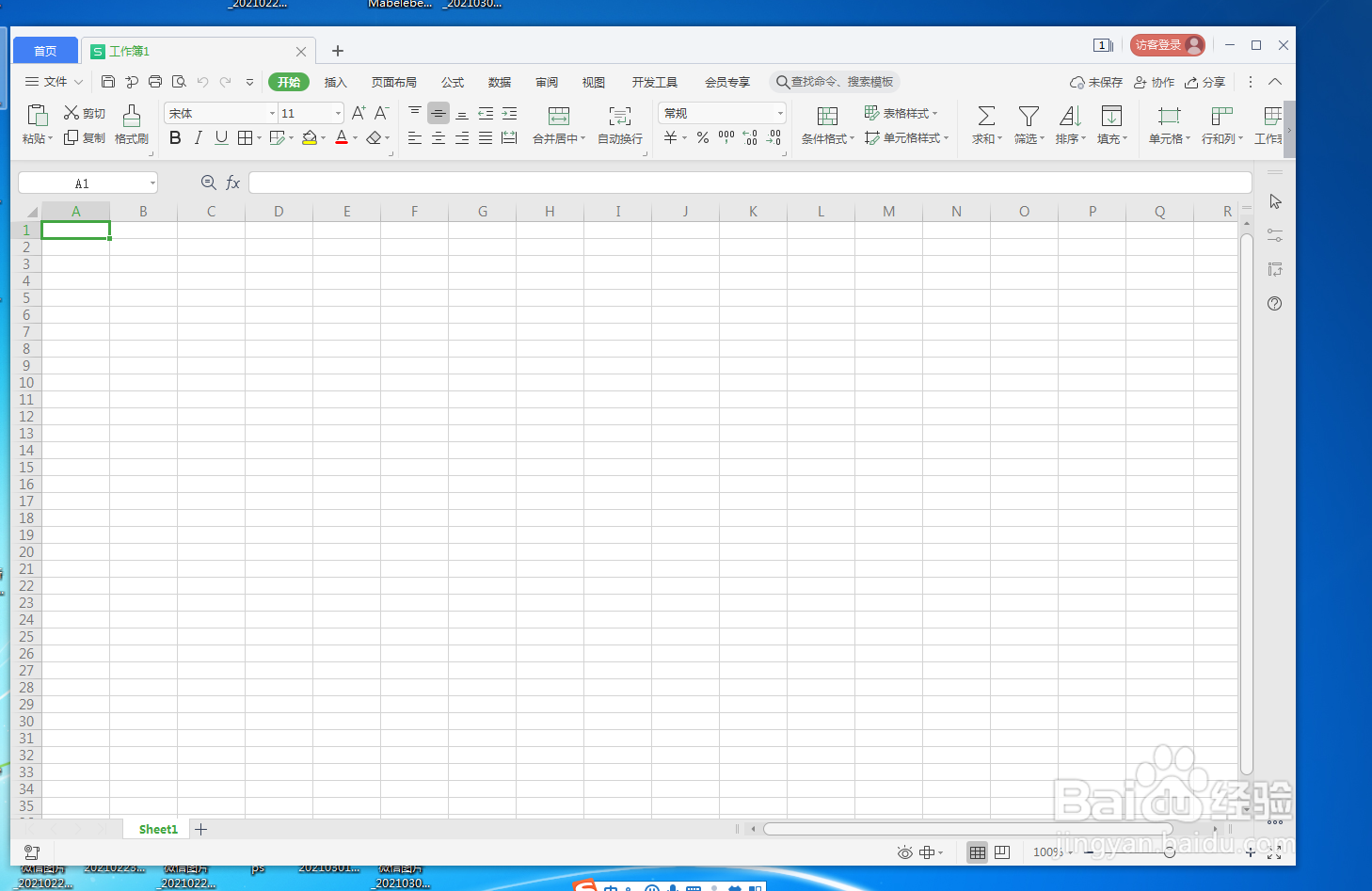Open the font name dropdown (宋体)
Viewport: 1372px width, 891px height.
(x=272, y=113)
